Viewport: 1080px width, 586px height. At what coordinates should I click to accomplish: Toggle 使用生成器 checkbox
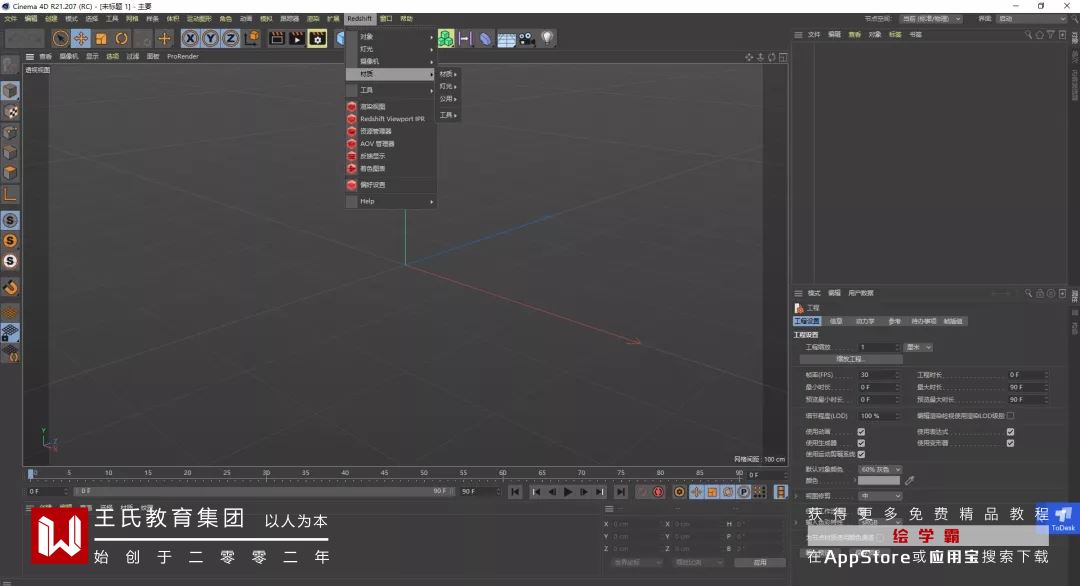click(861, 443)
